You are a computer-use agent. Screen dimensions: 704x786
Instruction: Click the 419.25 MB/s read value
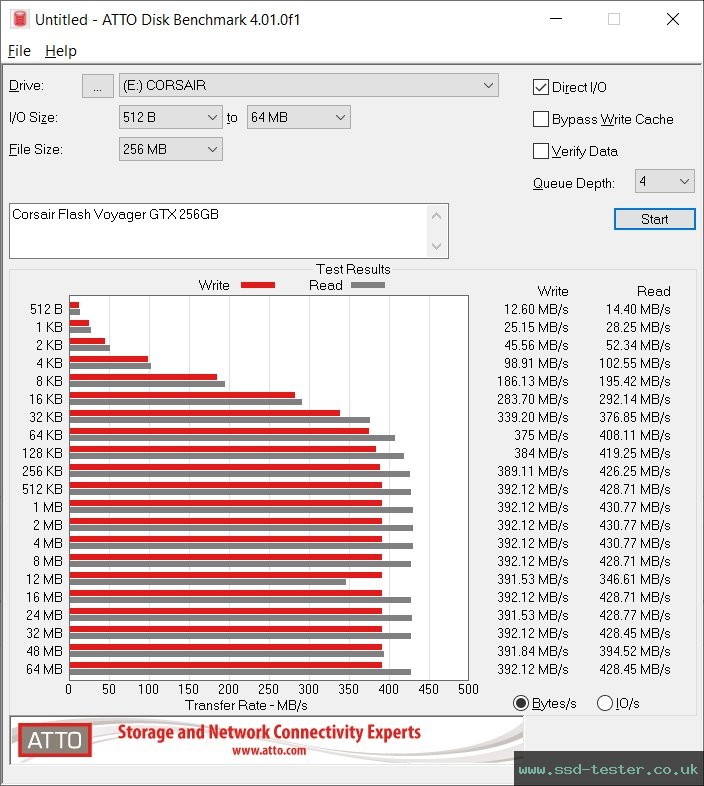click(x=635, y=453)
